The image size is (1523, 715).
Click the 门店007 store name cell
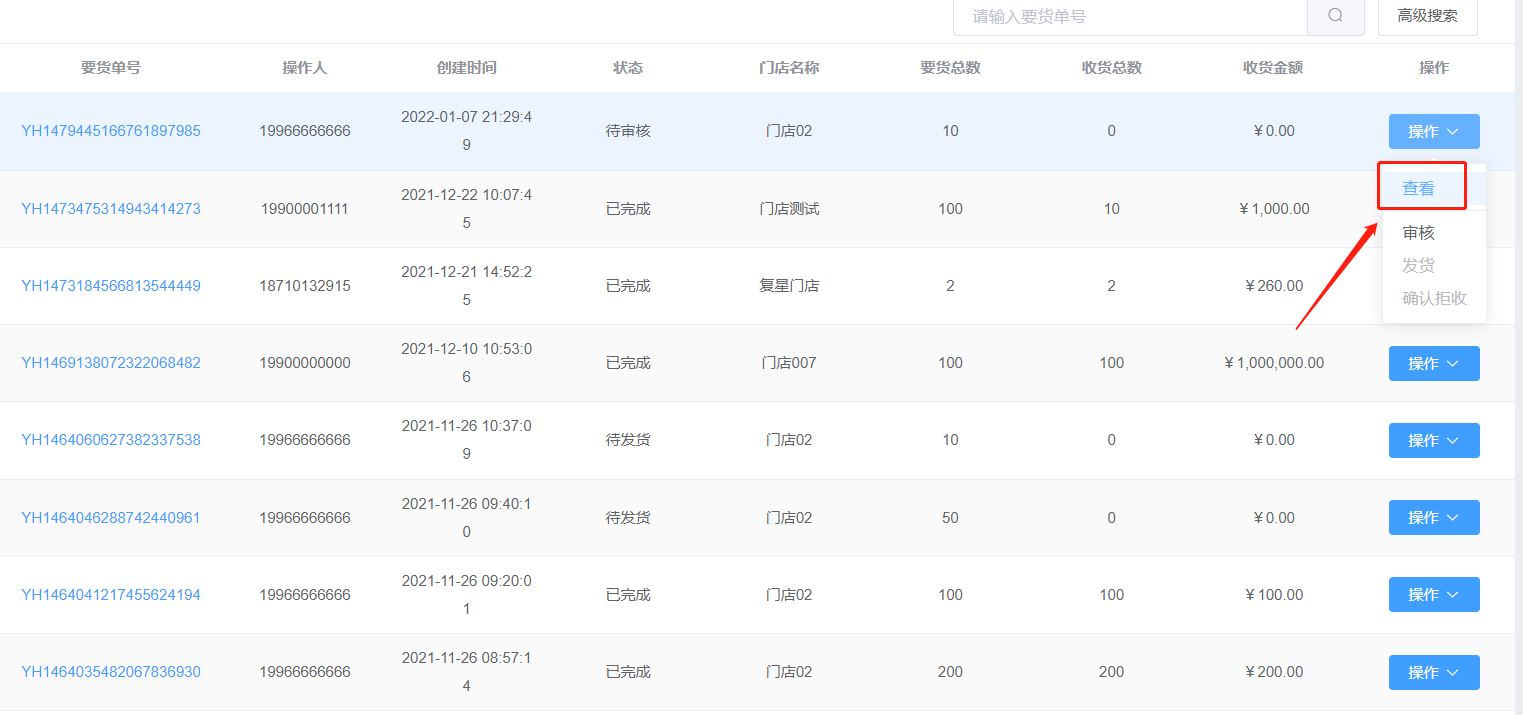click(x=789, y=363)
